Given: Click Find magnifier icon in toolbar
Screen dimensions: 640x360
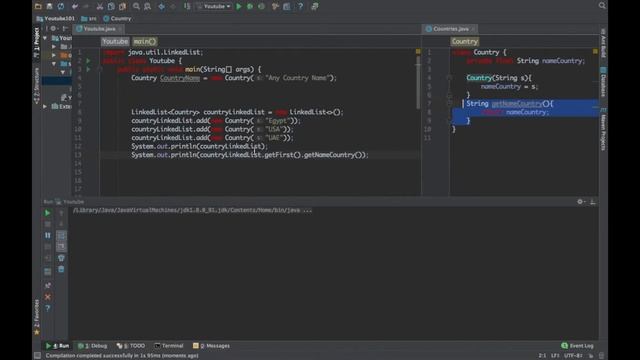Looking at the screenshot, I should pos(136,6).
